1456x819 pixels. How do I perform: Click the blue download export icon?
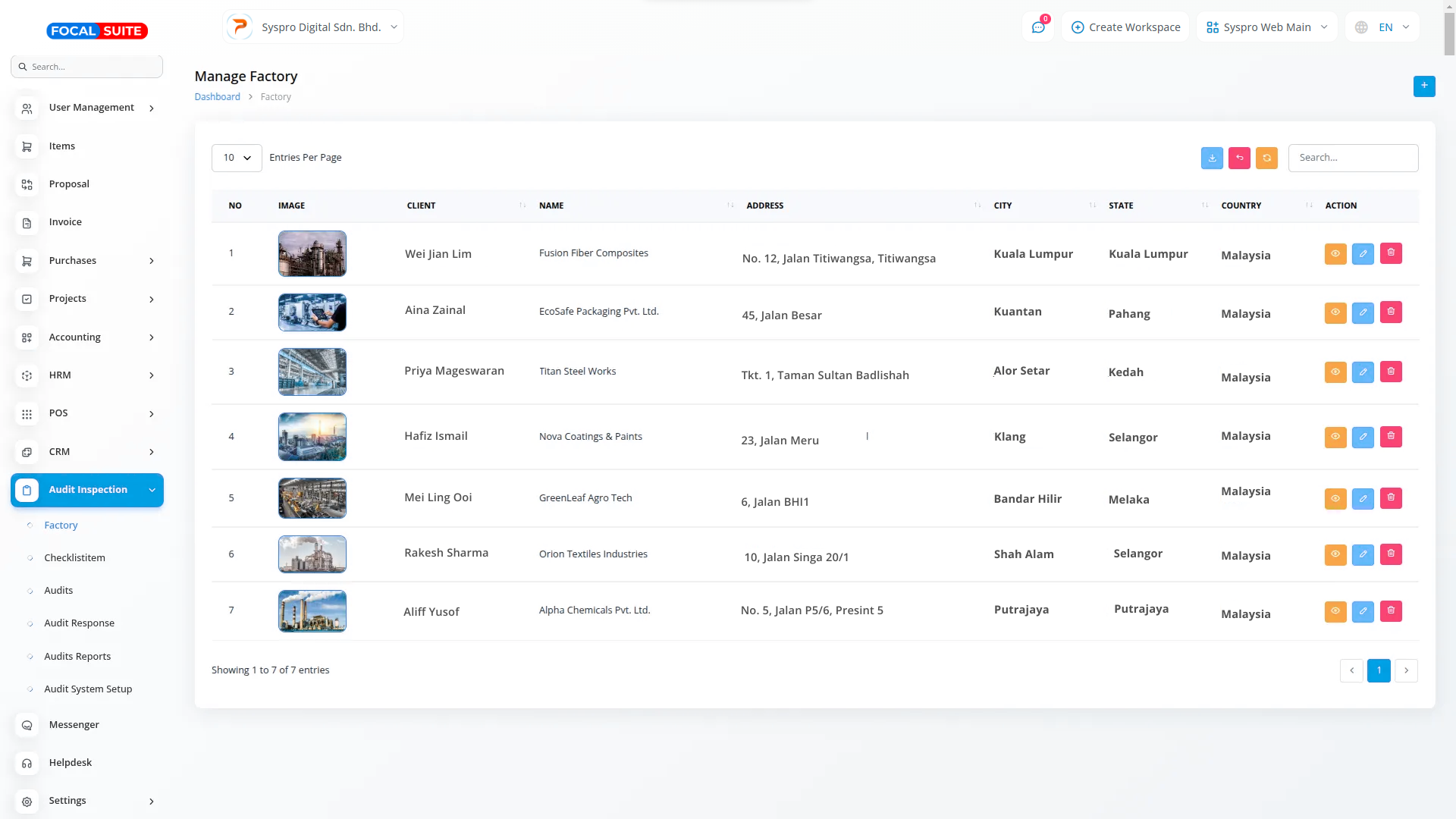1212,158
